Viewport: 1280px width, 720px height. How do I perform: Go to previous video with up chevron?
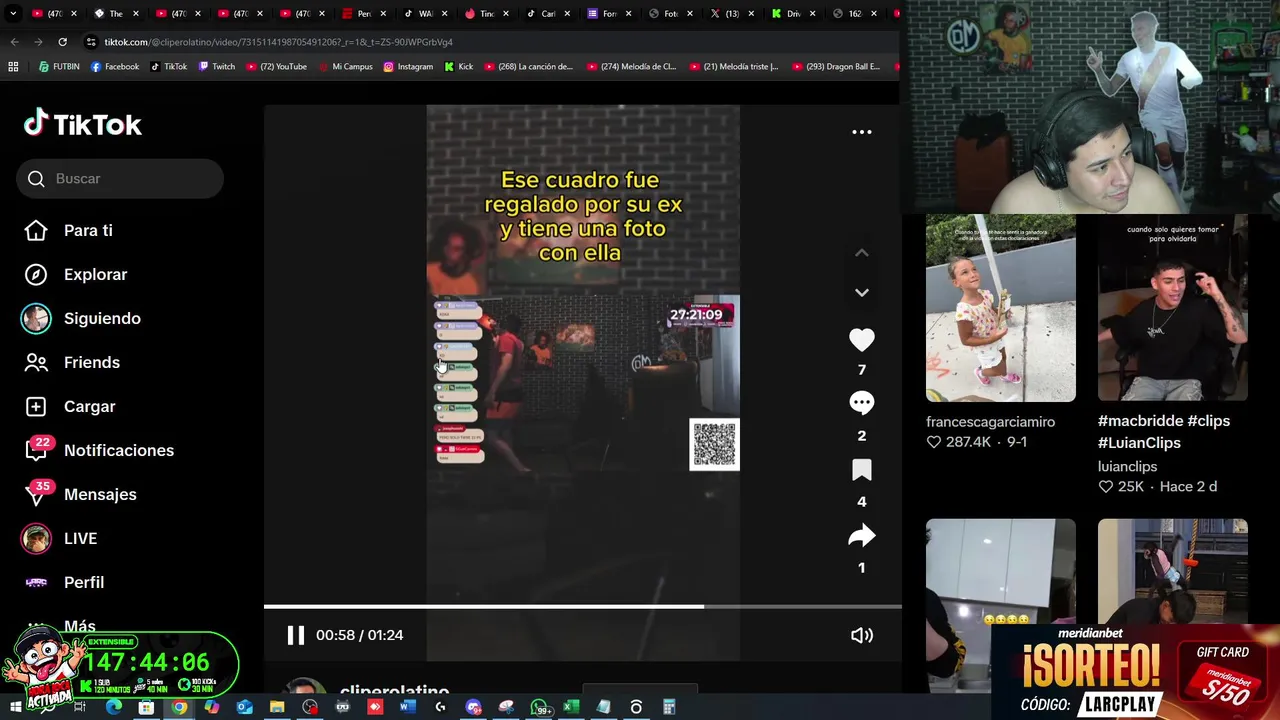coord(861,253)
